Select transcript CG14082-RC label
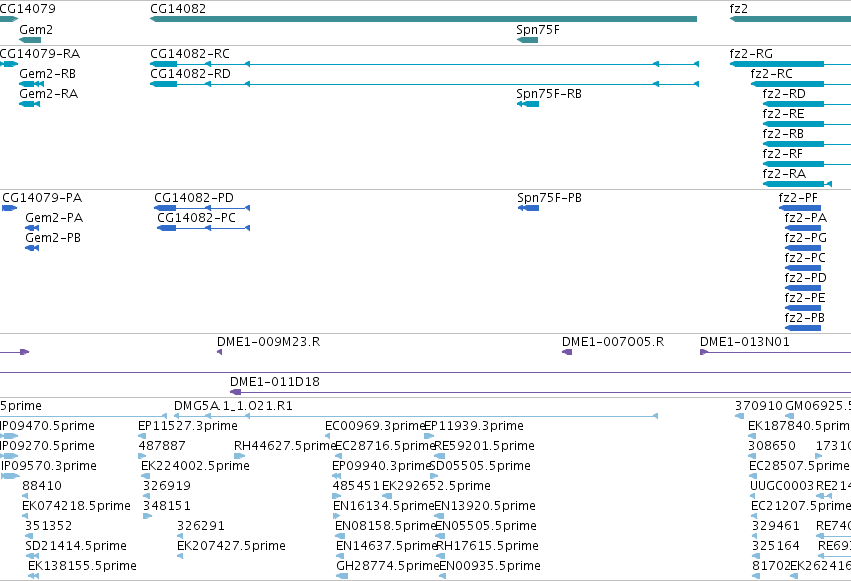Screen dimensions: 851x581 (190, 54)
